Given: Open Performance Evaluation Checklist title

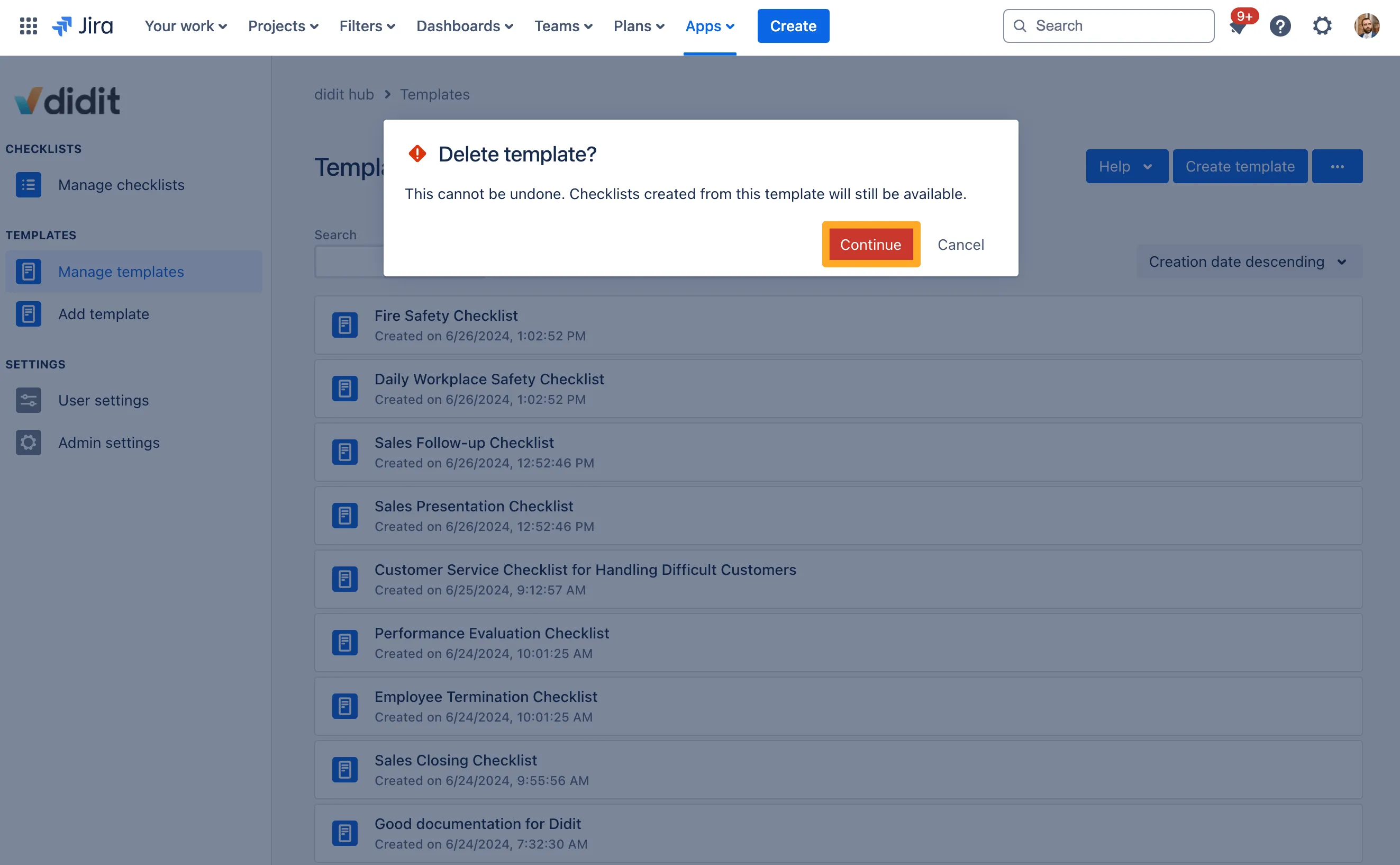Looking at the screenshot, I should (x=492, y=633).
